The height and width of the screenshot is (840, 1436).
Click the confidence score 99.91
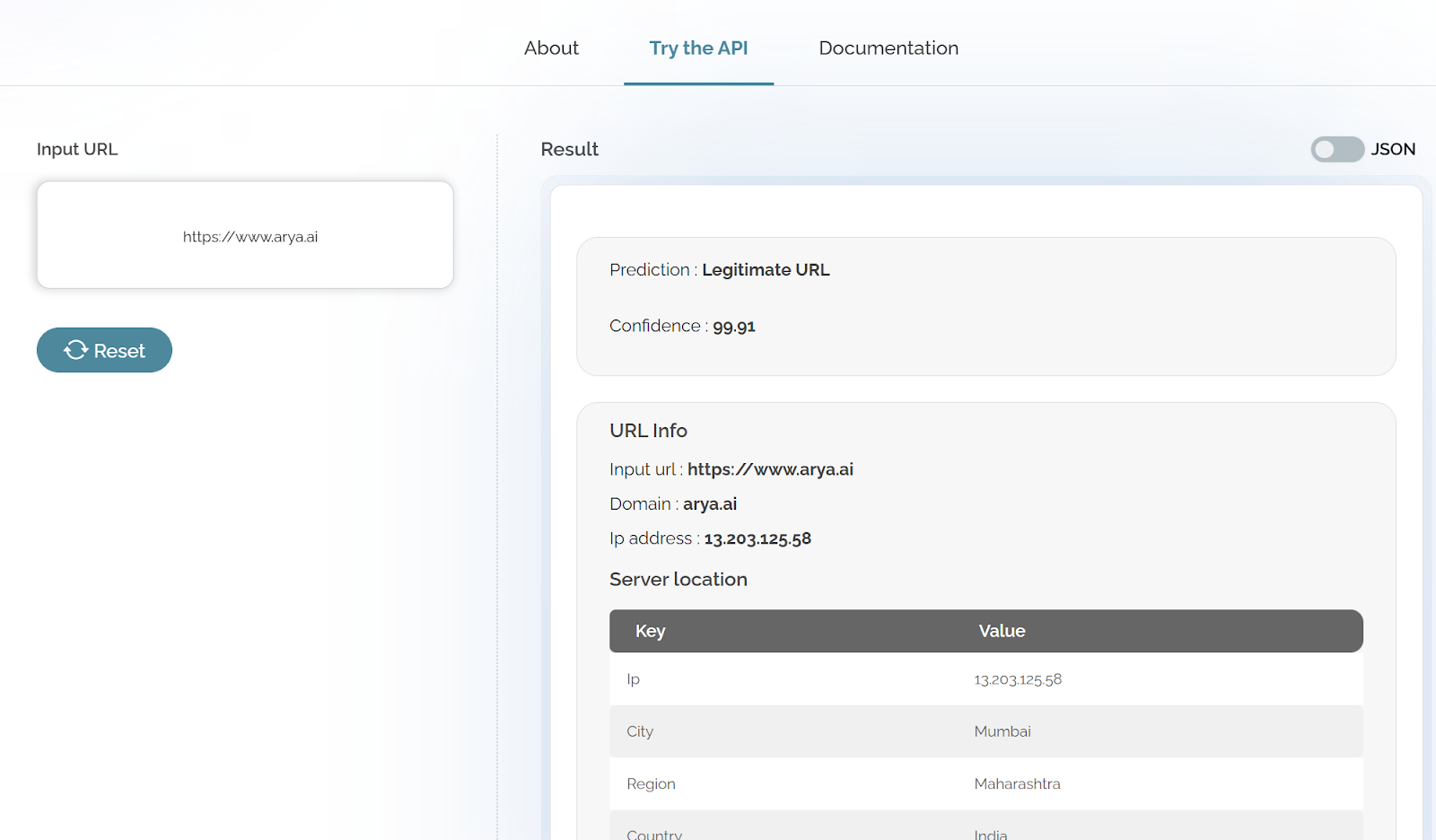point(733,327)
